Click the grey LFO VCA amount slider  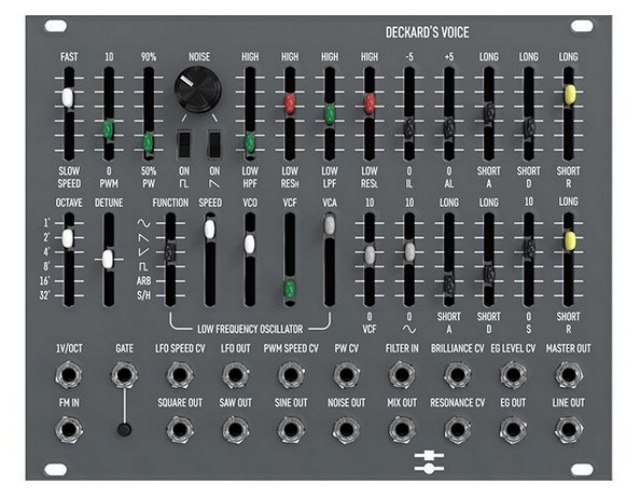pos(329,225)
